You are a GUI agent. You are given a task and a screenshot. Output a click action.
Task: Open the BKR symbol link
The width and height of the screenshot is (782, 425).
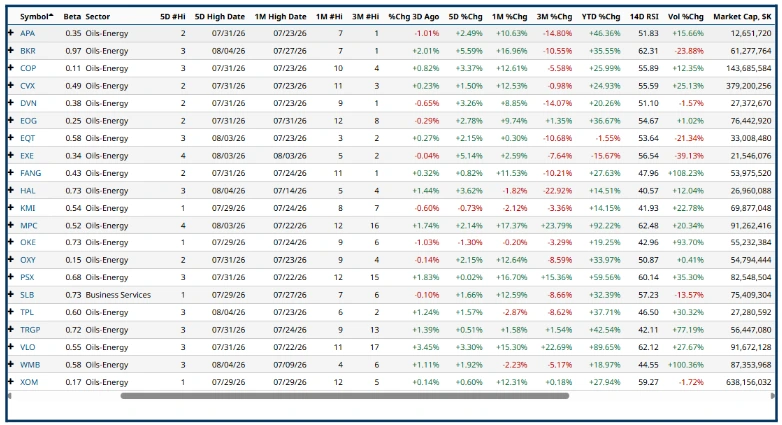coord(27,50)
